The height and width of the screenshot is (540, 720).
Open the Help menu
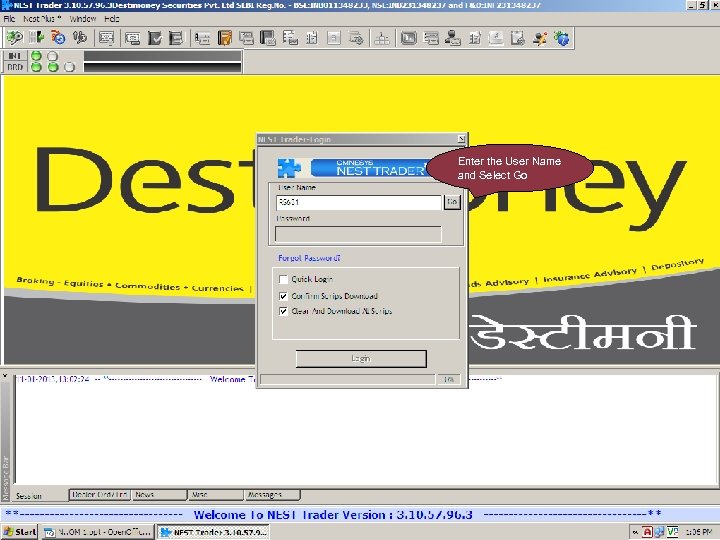(x=112, y=19)
